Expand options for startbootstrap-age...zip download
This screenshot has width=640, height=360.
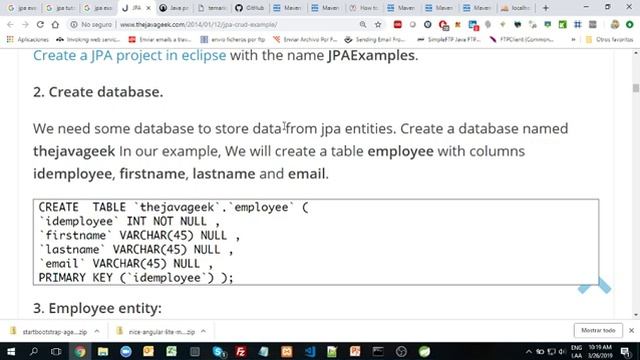click(x=97, y=331)
